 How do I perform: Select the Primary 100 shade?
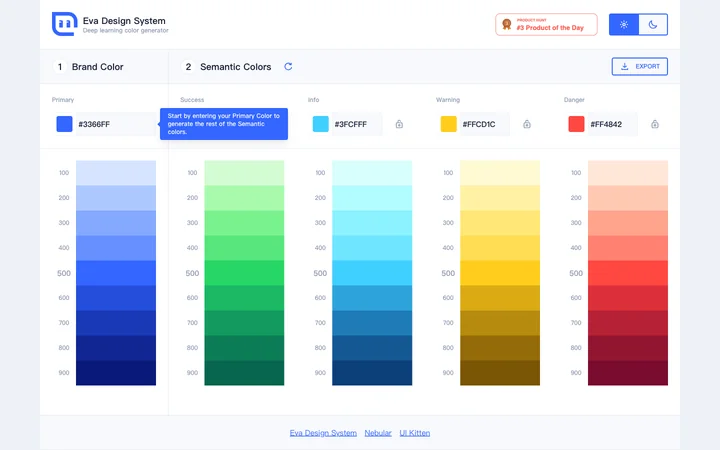tap(116, 173)
